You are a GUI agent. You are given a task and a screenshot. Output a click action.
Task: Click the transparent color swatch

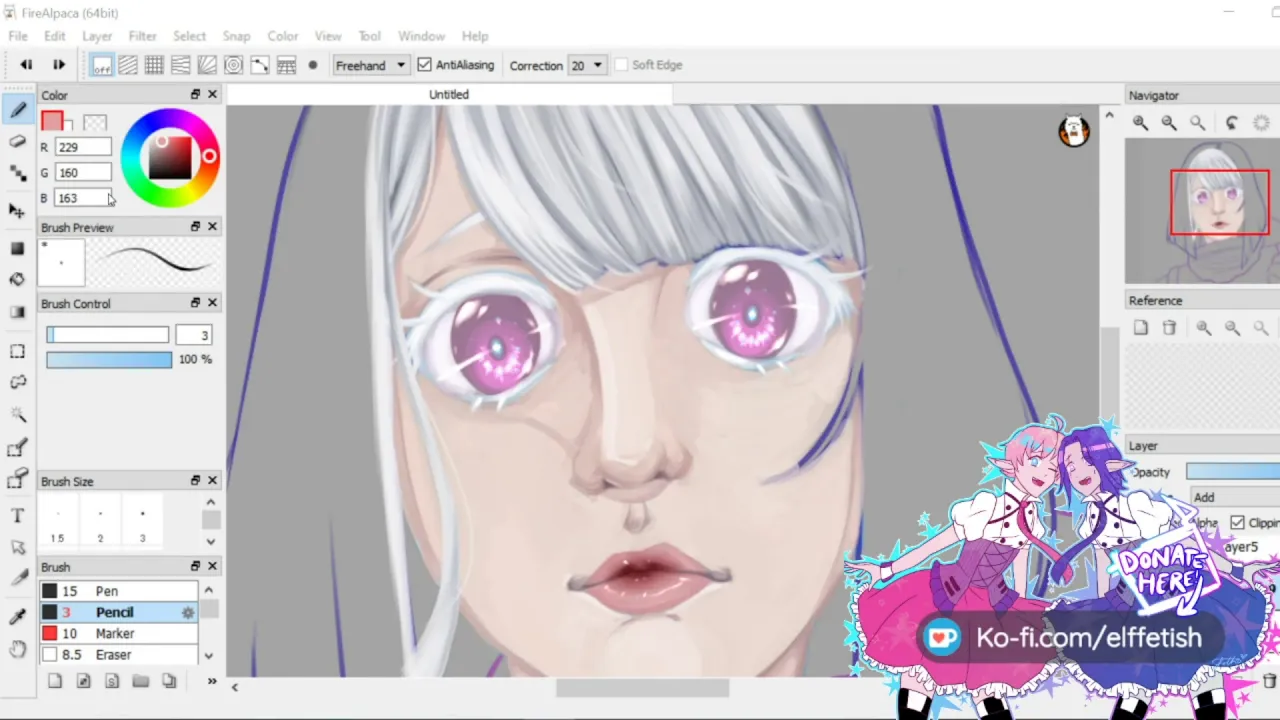(x=95, y=122)
